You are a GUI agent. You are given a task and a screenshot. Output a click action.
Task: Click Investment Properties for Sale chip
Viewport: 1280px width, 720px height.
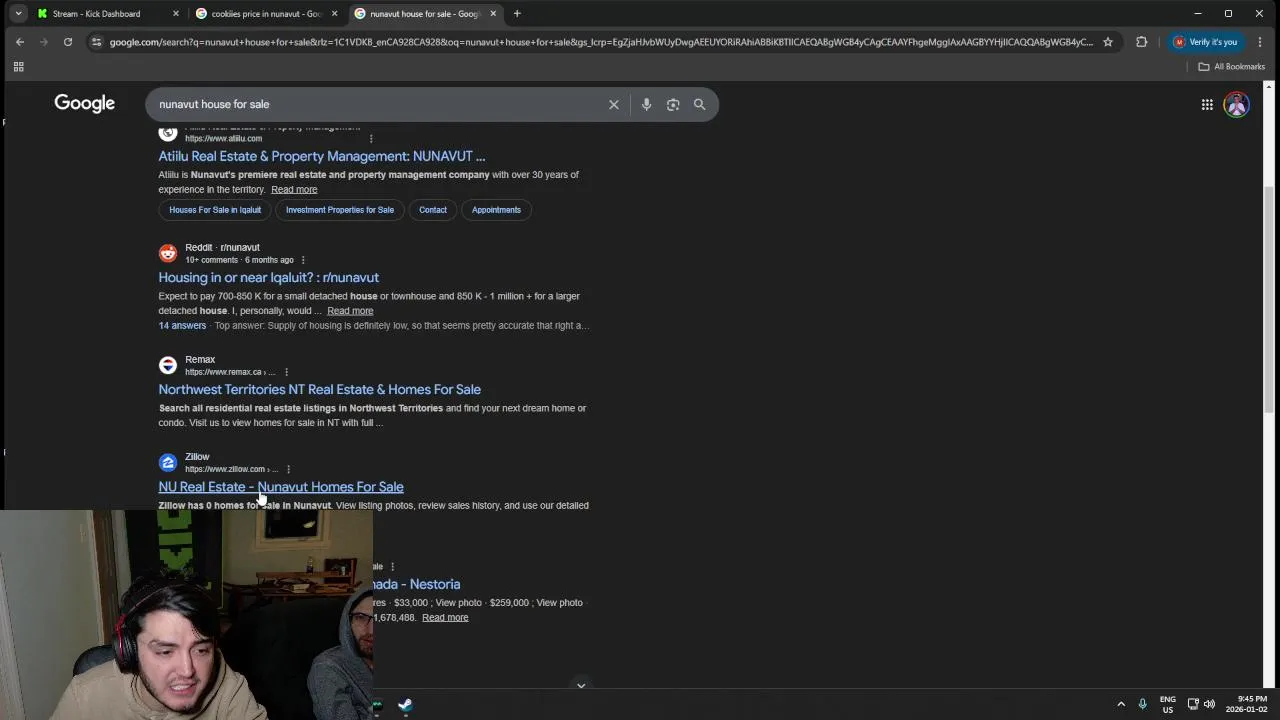[340, 210]
